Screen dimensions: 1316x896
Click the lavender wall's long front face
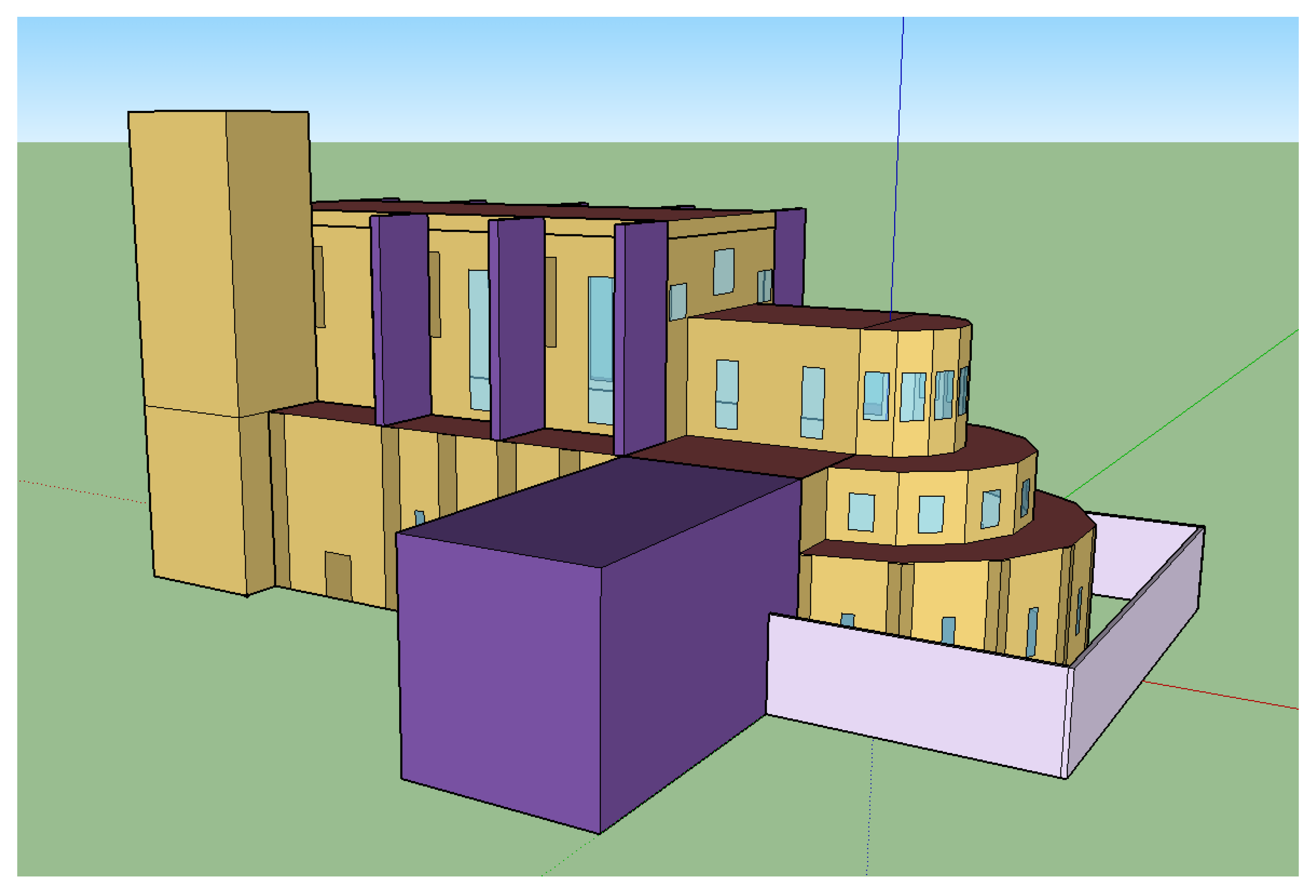point(917,697)
